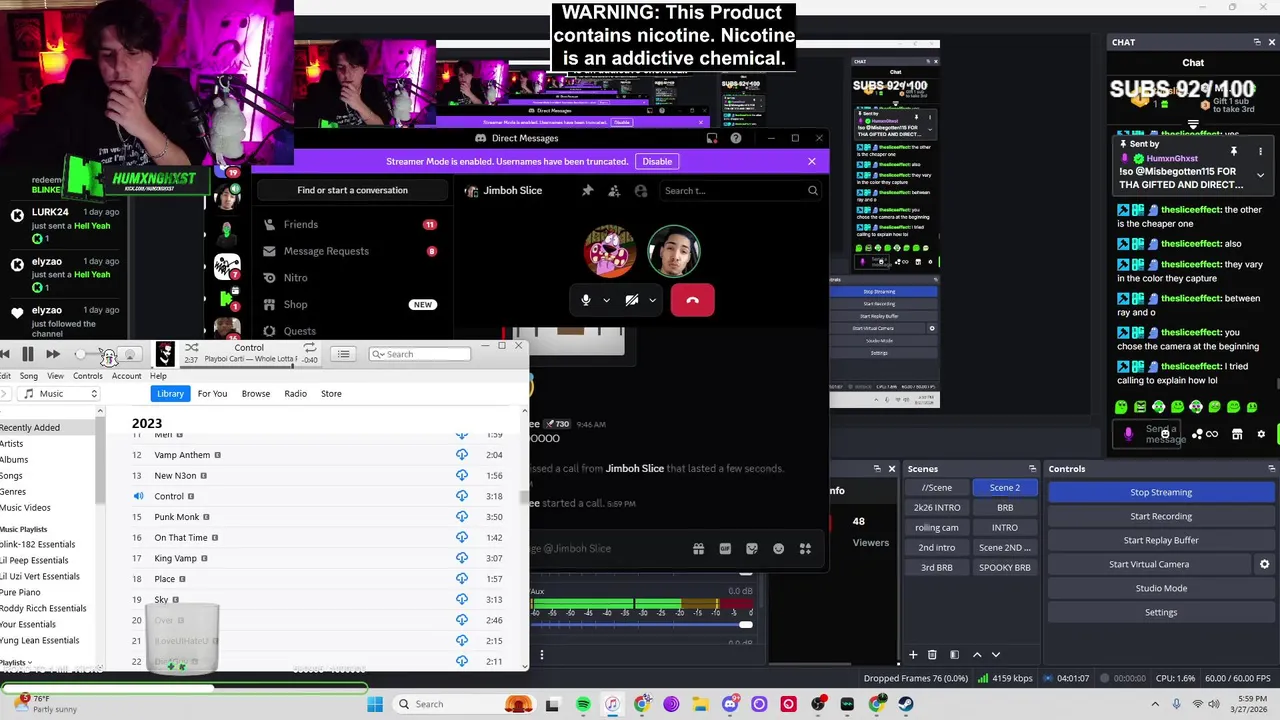Open the Discord gift icon in message bar
The image size is (1280, 720).
[x=698, y=548]
